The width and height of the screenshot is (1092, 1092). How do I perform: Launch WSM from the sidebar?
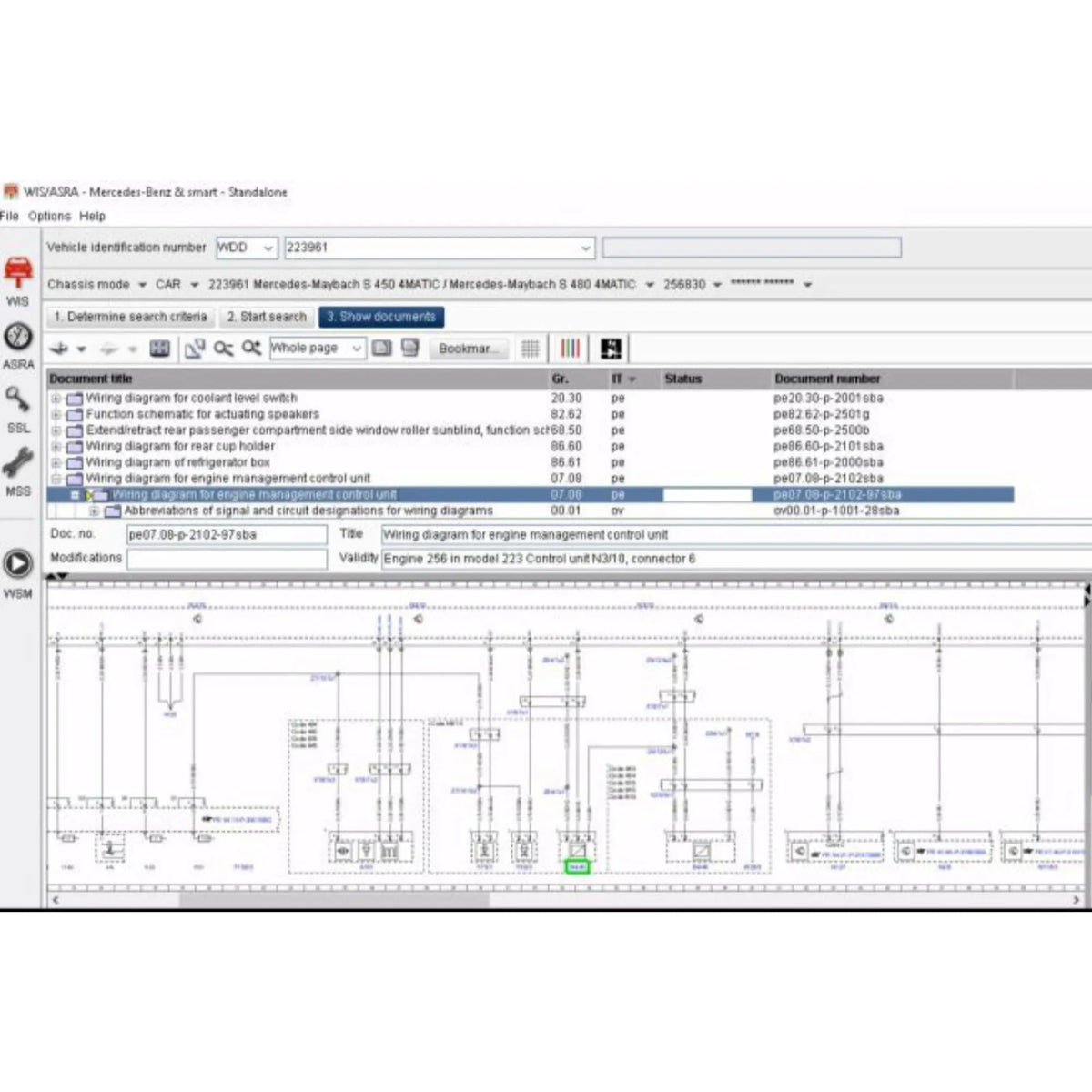(16, 562)
